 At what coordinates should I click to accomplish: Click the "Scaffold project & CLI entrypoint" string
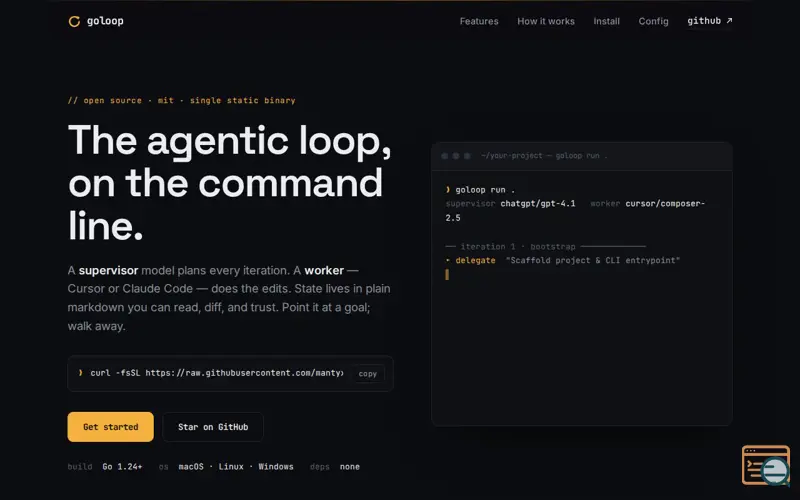pyautogui.click(x=592, y=260)
